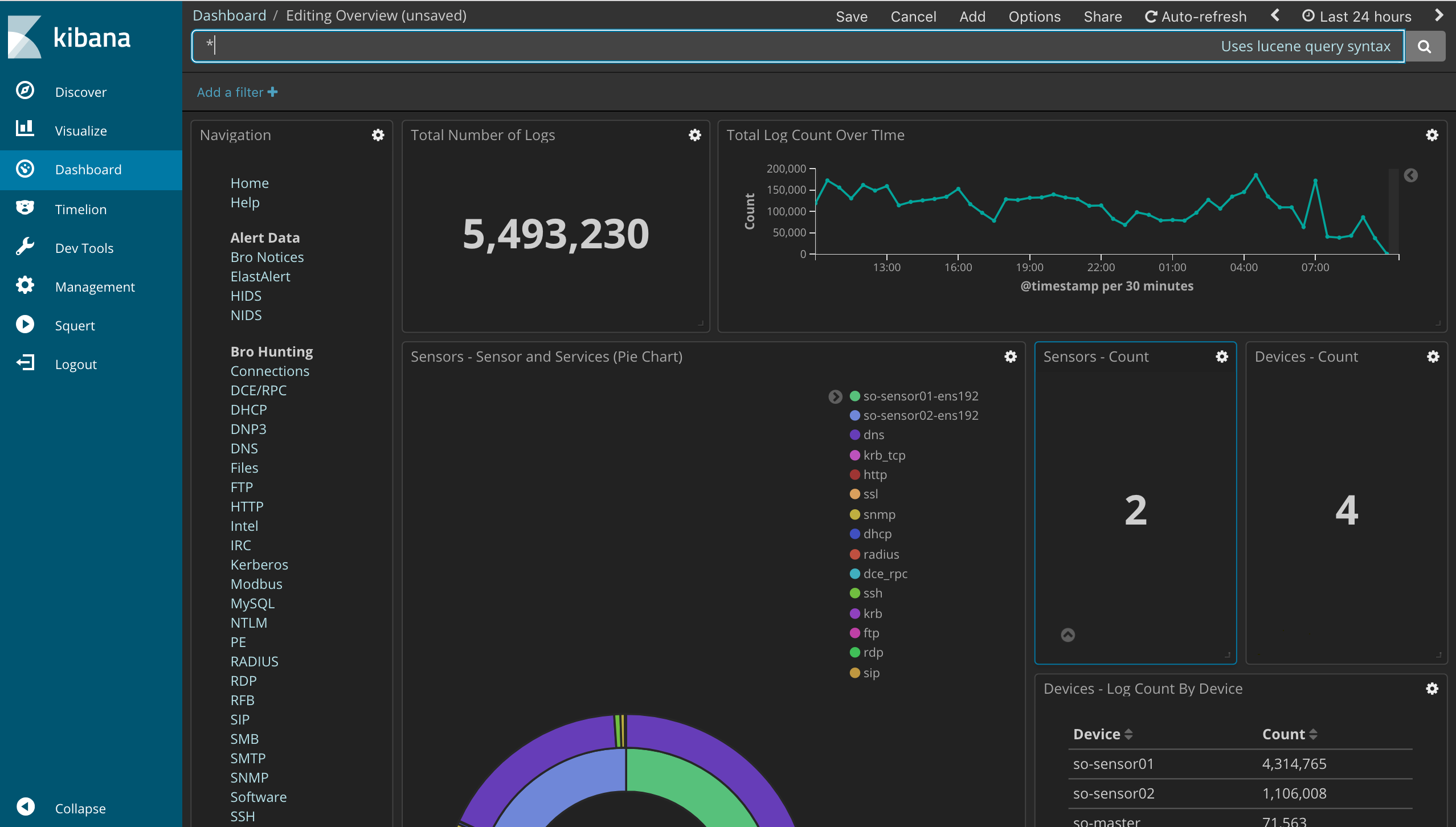Open the Last 24 hours time picker
Viewport: 1456px width, 827px height.
click(x=1357, y=17)
